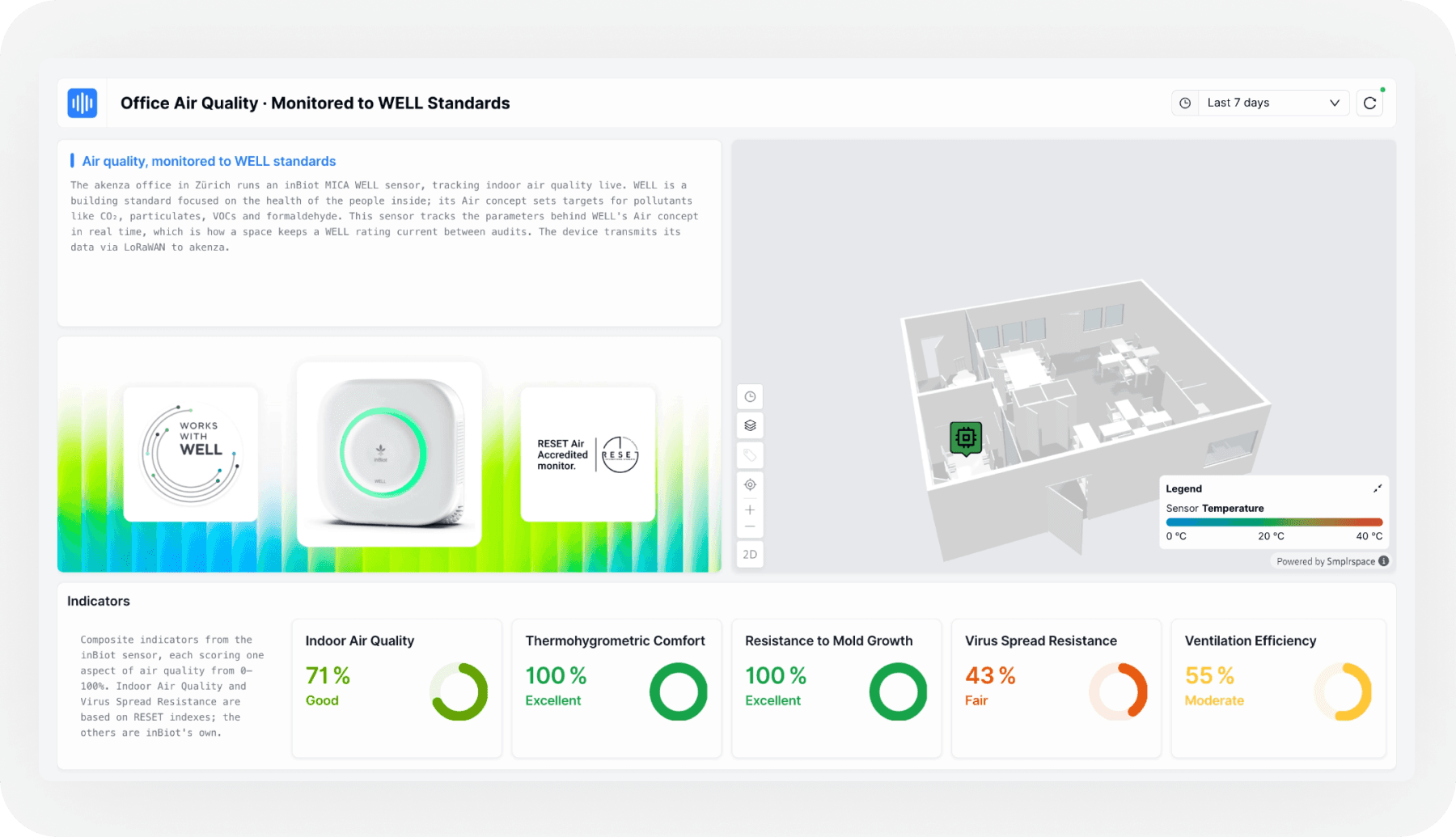Click the Thermohygrometric Comfort 100% donut gauge
The width and height of the screenshot is (1456, 837).
[679, 691]
